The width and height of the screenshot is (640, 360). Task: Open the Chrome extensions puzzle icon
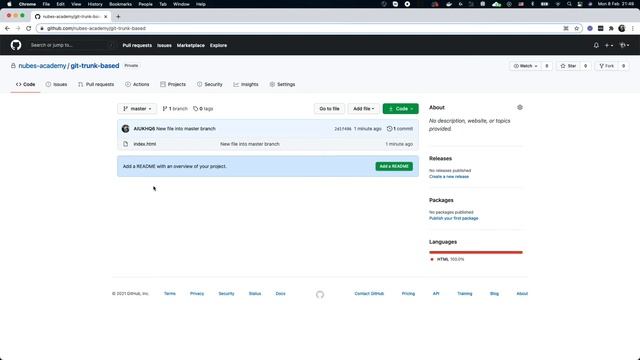611,28
